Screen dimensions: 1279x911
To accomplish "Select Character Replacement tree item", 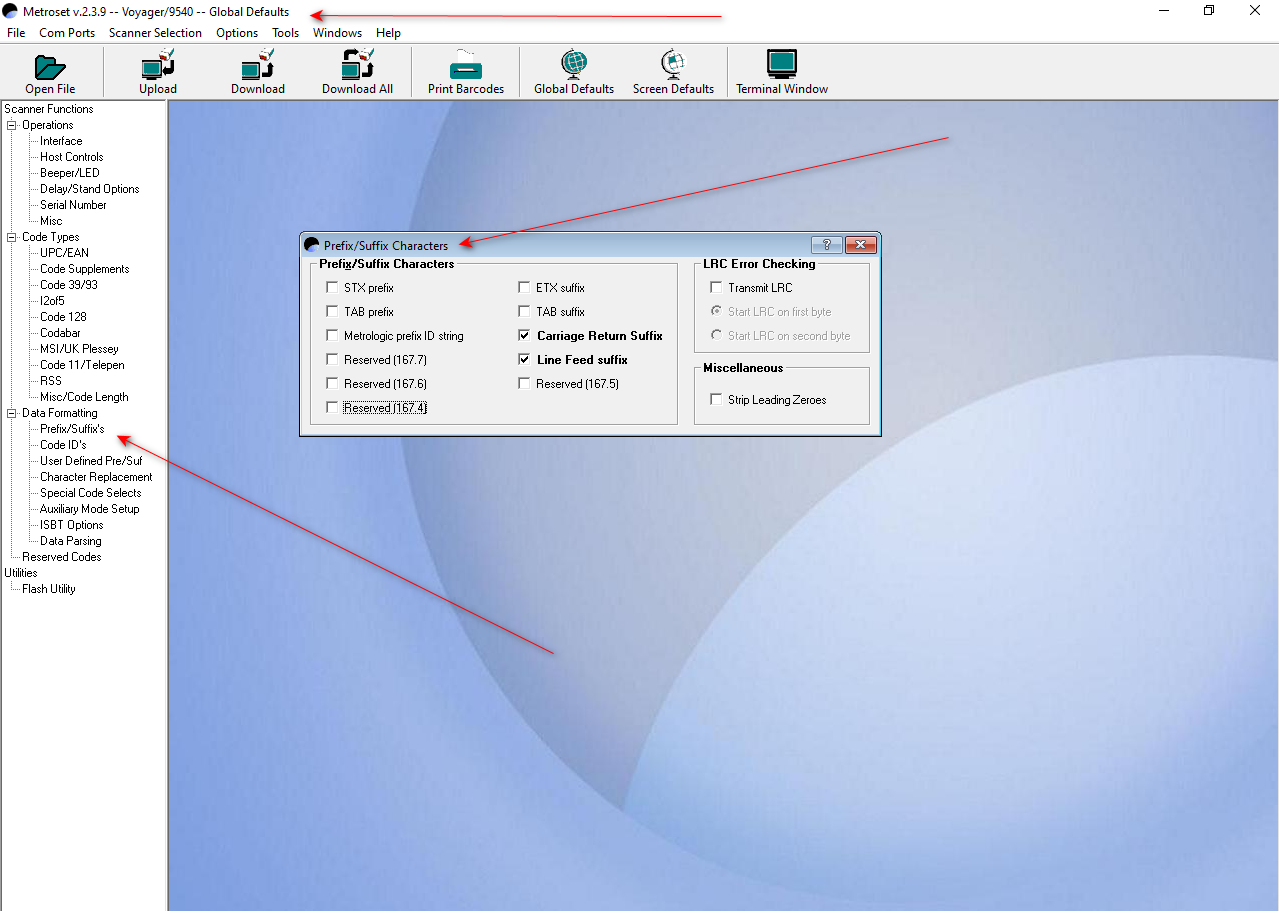I will click(x=96, y=477).
